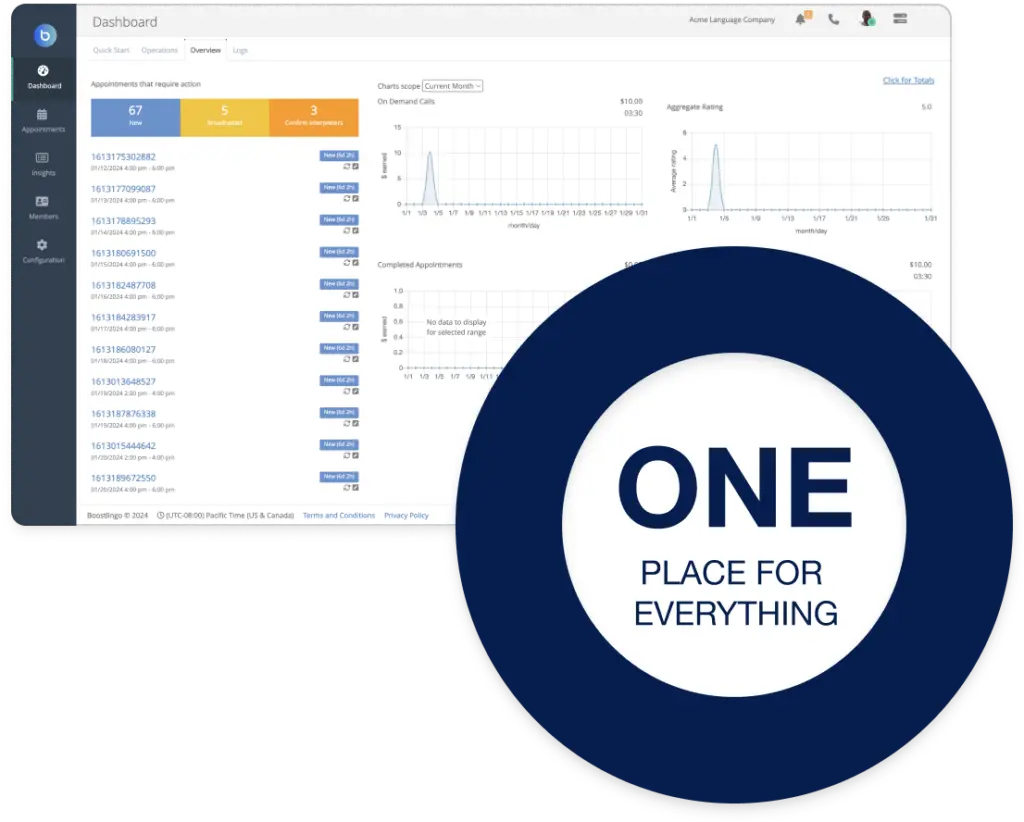The height and width of the screenshot is (822, 1024).
Task: Click refresh icon for appointment 1613177099087
Action: [x=347, y=198]
